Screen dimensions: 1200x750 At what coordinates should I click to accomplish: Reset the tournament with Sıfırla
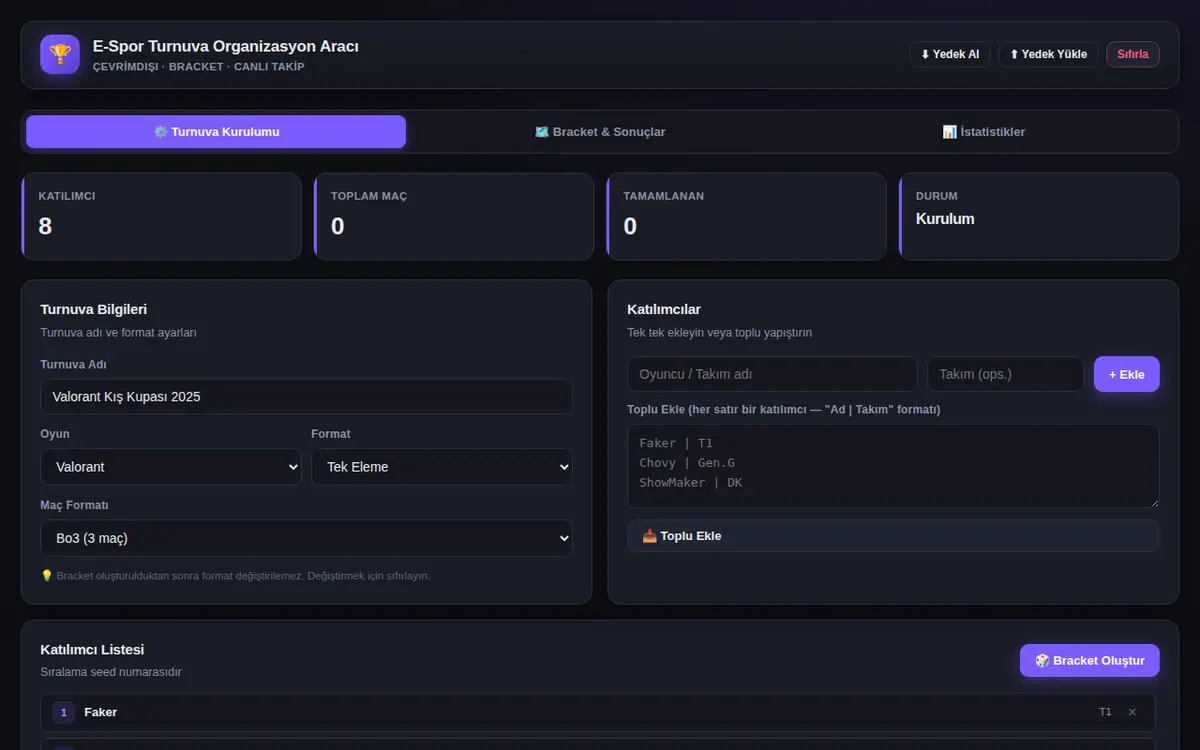pos(1133,54)
